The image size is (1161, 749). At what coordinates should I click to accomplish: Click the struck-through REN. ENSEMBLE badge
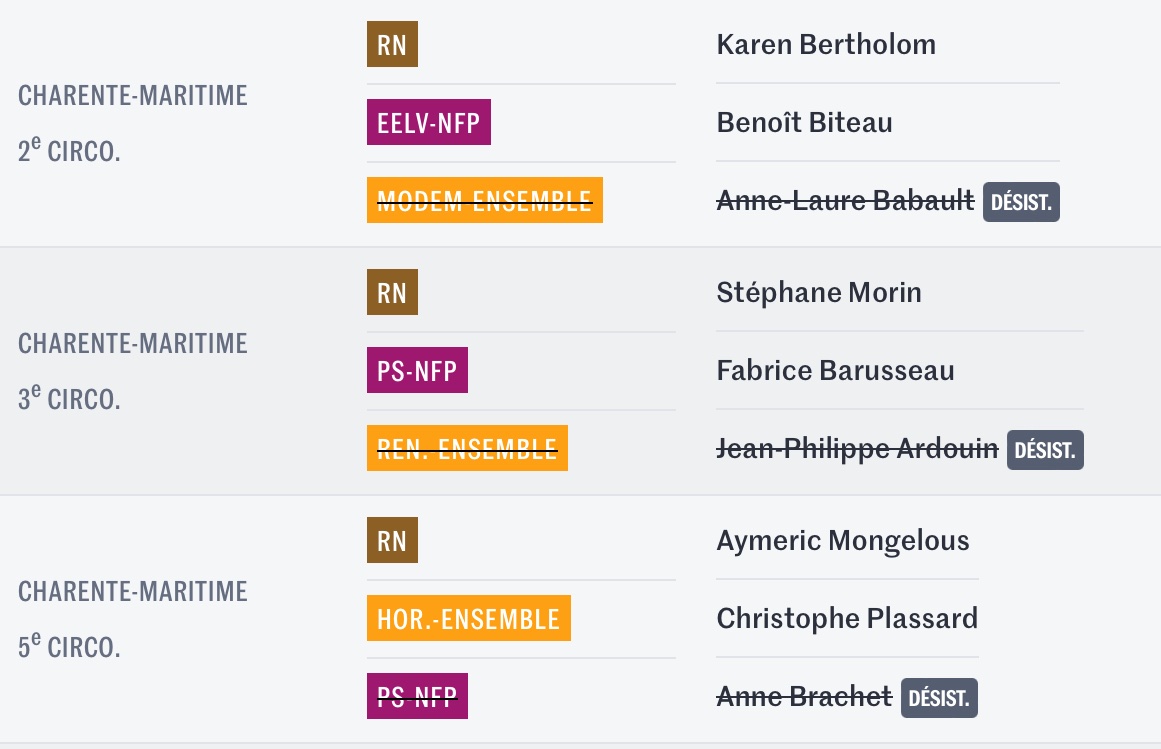click(x=467, y=448)
